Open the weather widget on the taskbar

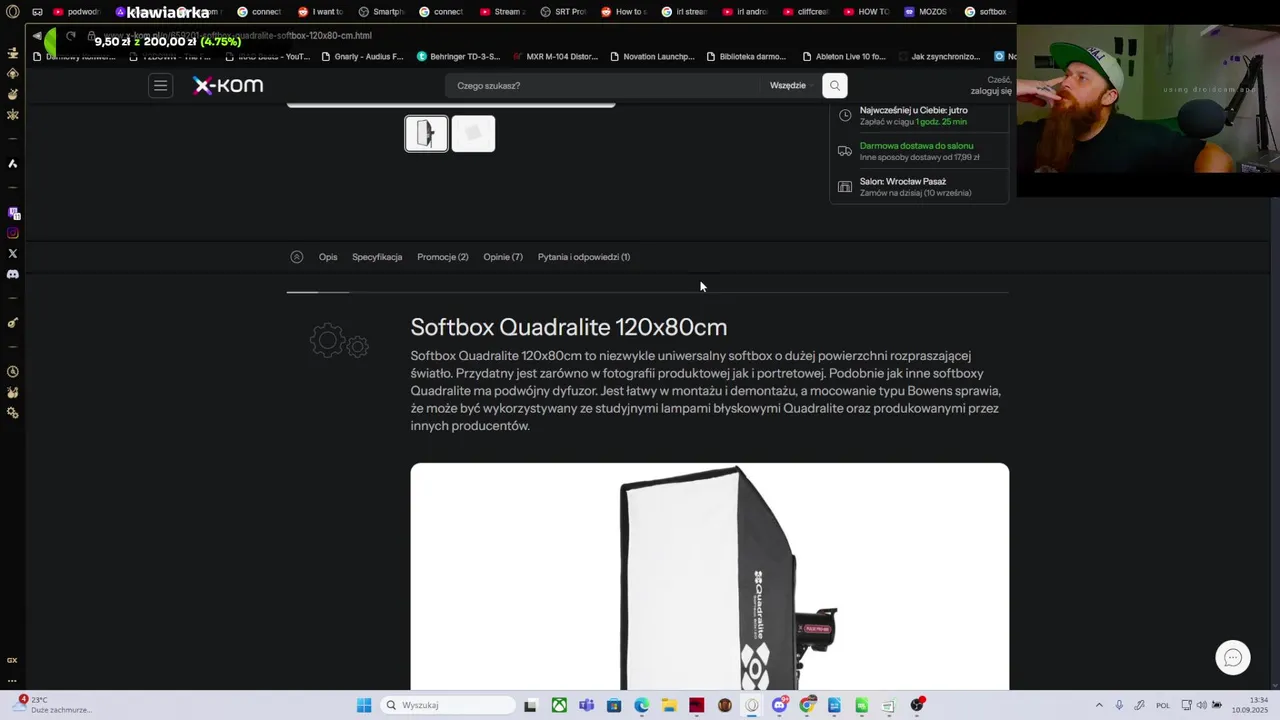52,705
